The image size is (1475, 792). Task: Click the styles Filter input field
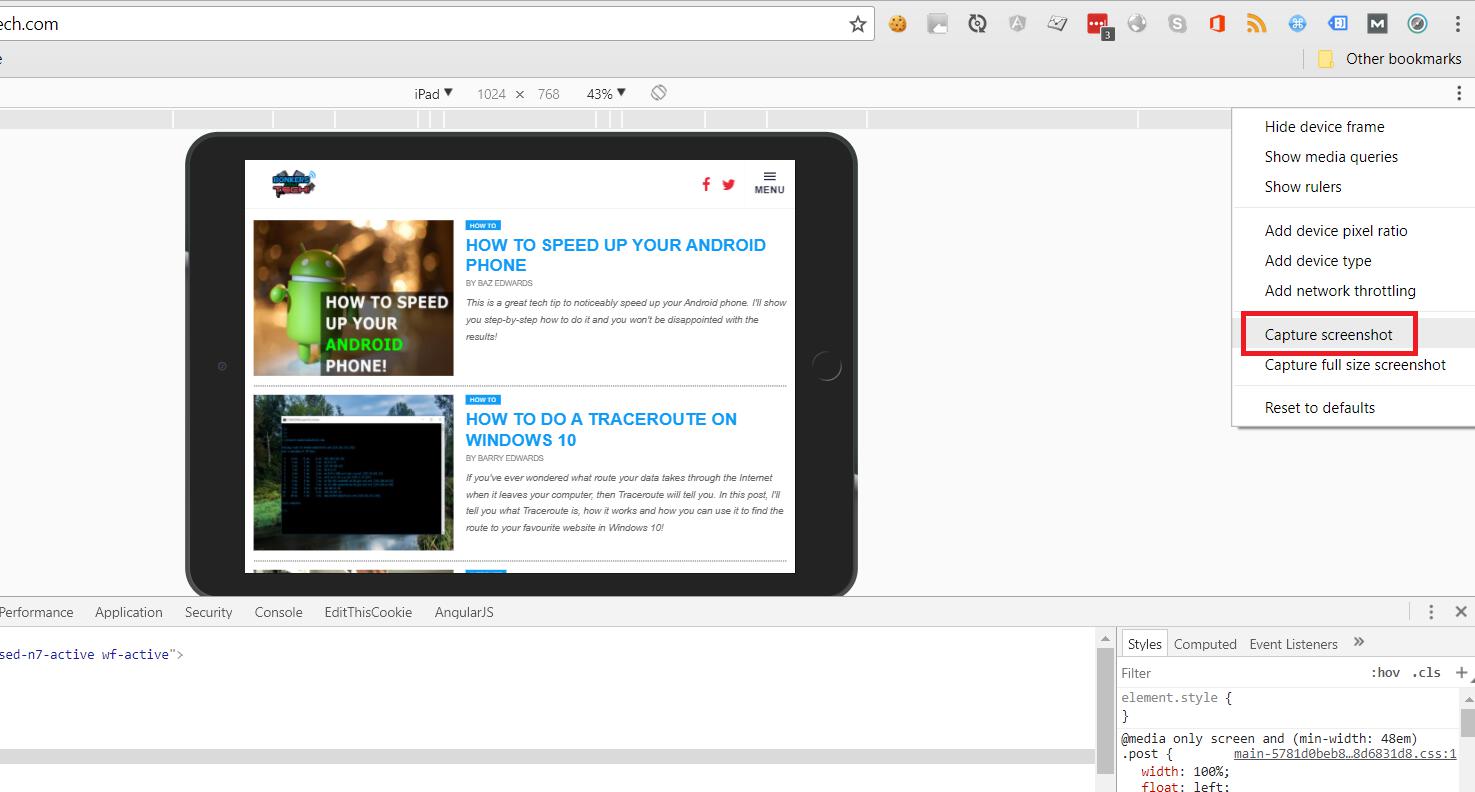click(x=1240, y=673)
